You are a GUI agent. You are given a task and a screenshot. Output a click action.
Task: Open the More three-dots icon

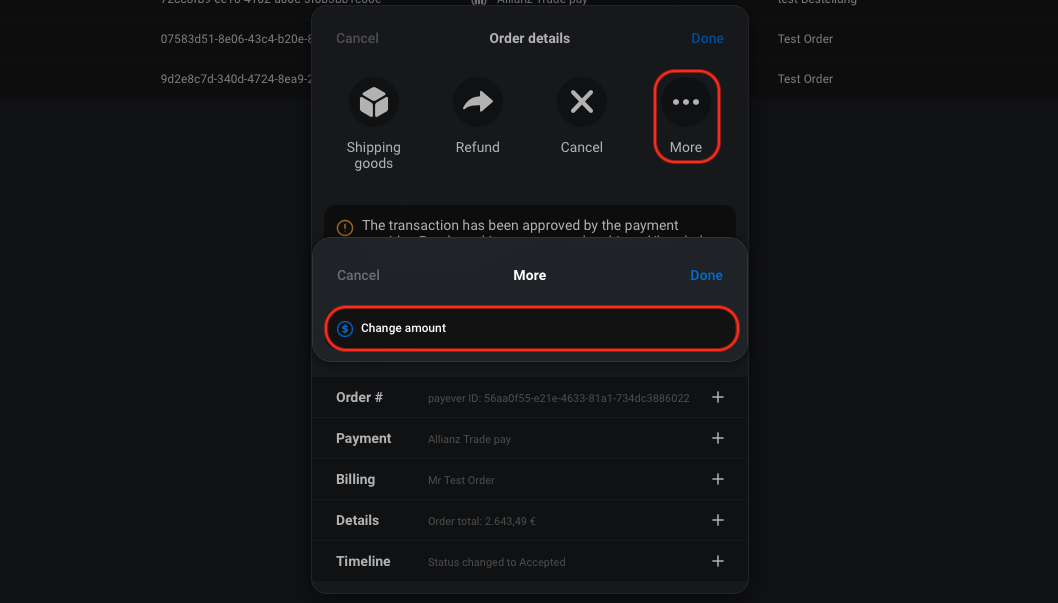pos(686,102)
